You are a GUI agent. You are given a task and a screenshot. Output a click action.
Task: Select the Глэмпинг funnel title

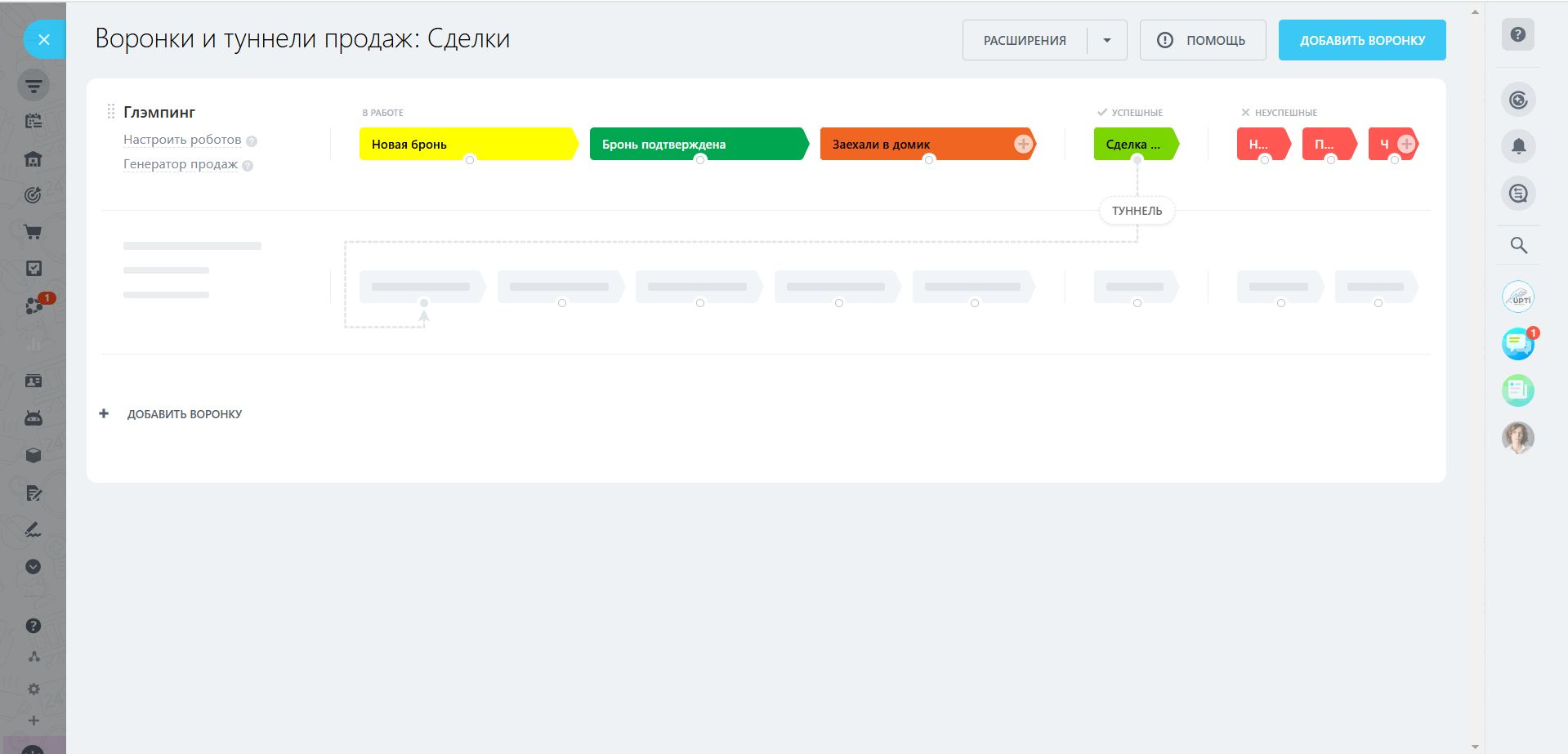(159, 112)
